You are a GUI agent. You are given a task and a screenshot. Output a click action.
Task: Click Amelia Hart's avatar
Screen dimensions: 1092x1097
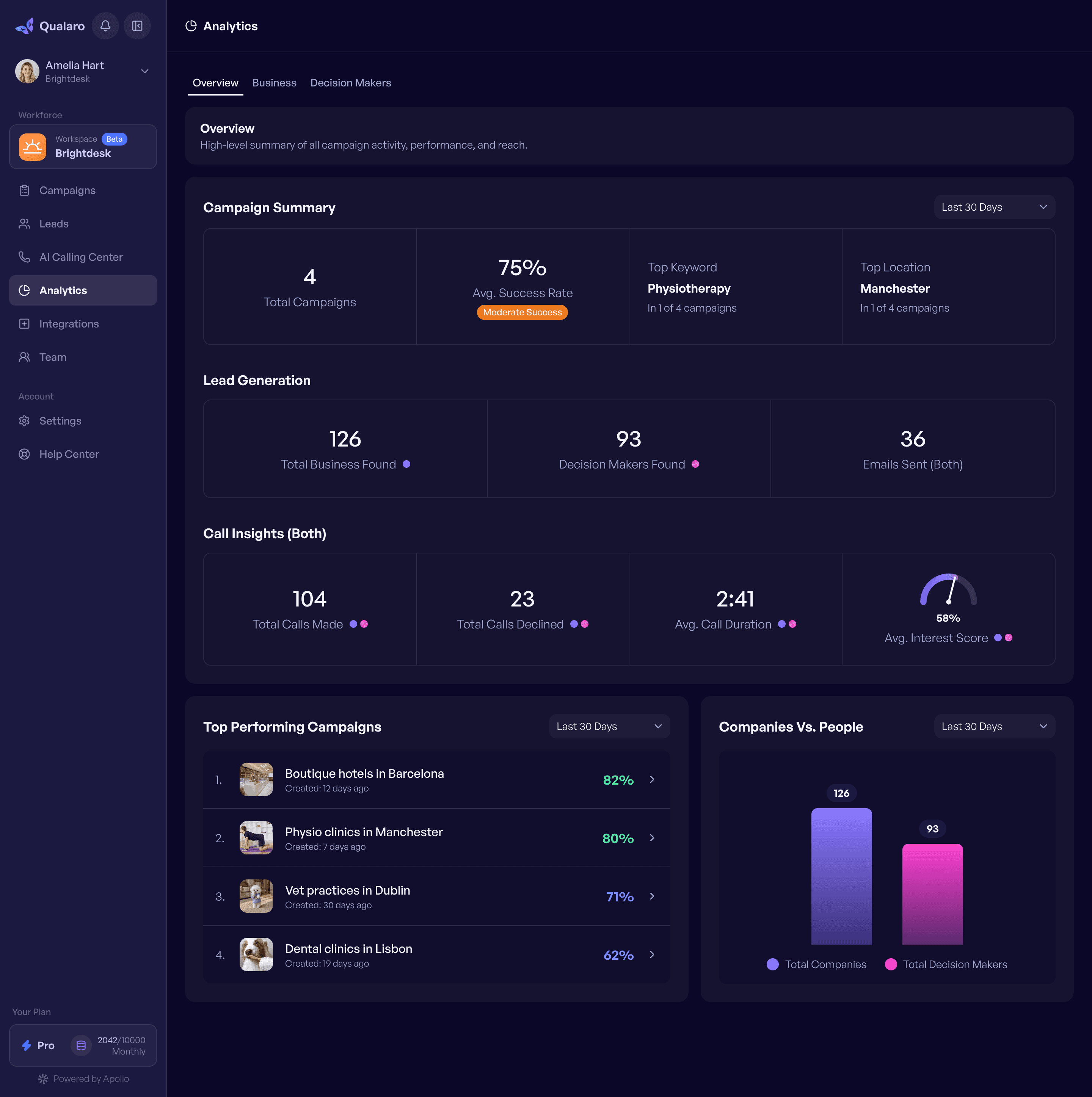coord(27,71)
